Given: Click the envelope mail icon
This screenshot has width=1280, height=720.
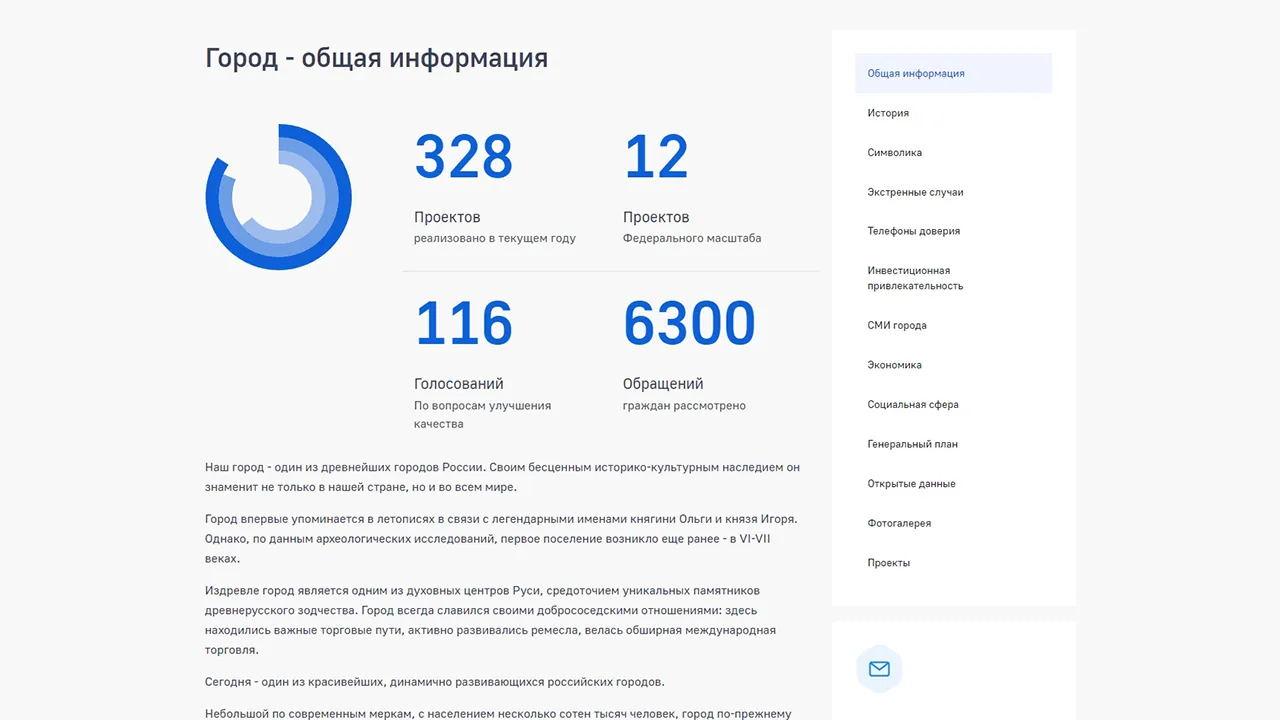Looking at the screenshot, I should pyautogui.click(x=879, y=669).
